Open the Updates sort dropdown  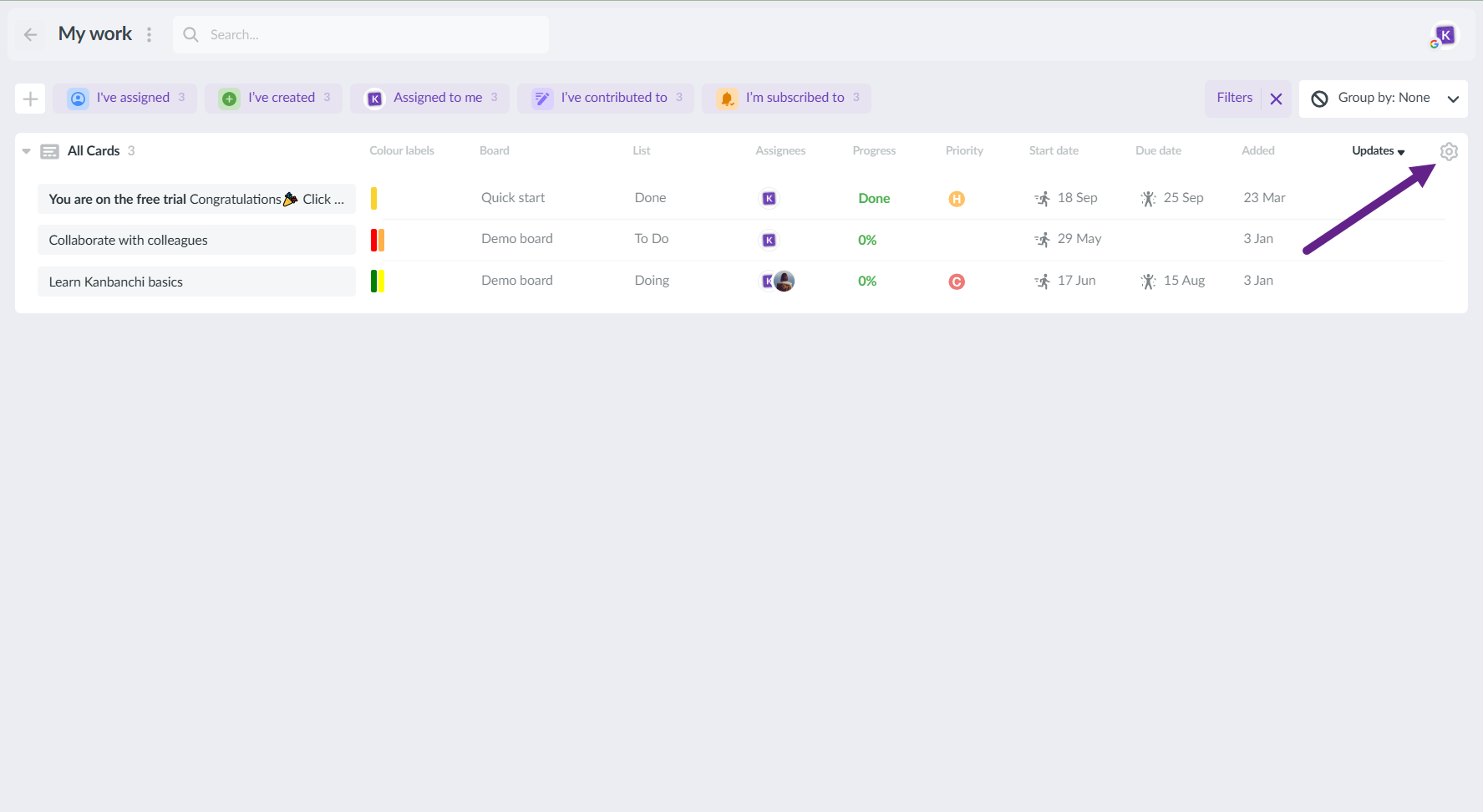(x=1378, y=151)
